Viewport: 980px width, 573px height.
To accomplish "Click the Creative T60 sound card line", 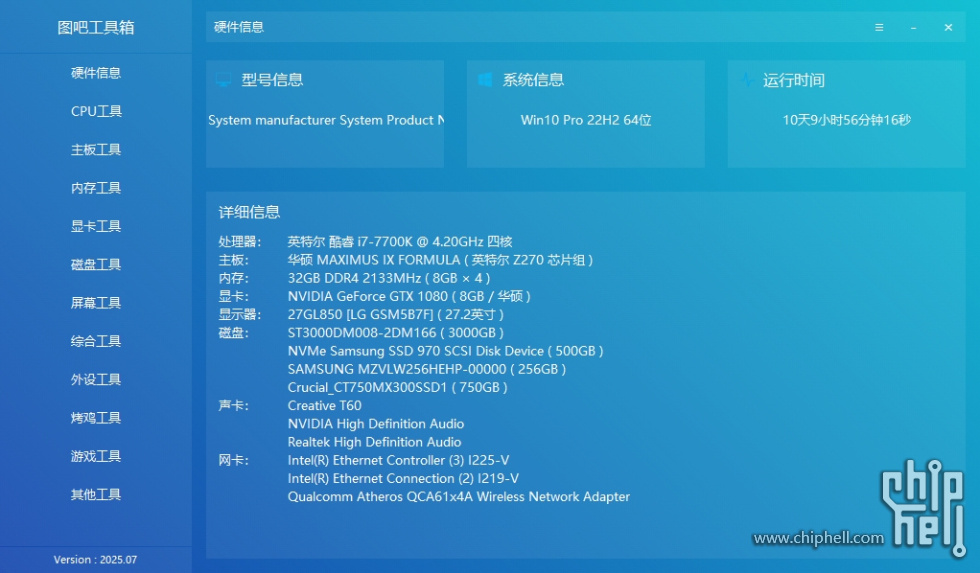I will pyautogui.click(x=324, y=406).
